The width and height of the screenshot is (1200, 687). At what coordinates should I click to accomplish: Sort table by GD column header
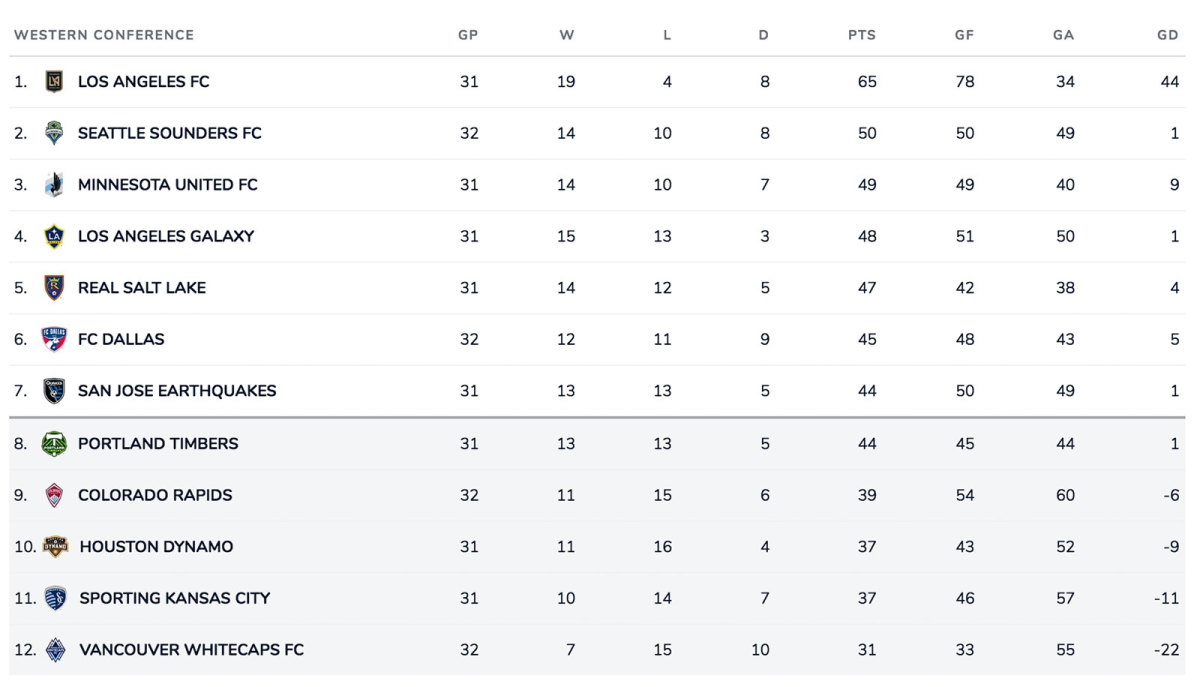click(1168, 35)
